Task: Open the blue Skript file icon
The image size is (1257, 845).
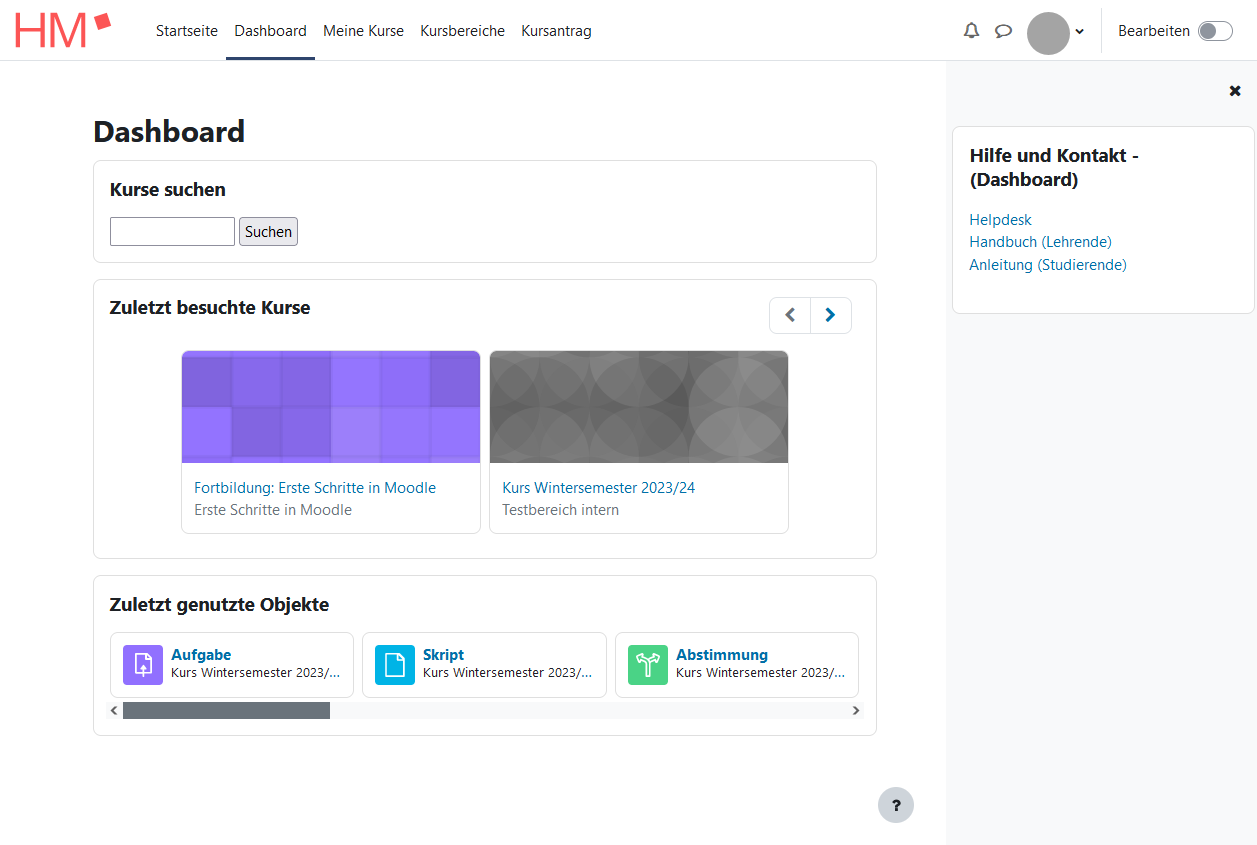Action: pos(395,665)
